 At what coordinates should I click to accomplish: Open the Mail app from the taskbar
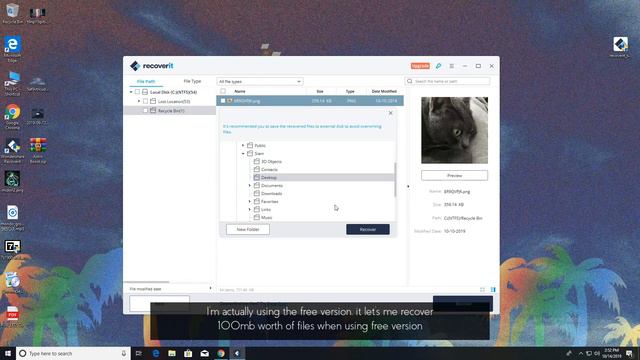point(204,353)
